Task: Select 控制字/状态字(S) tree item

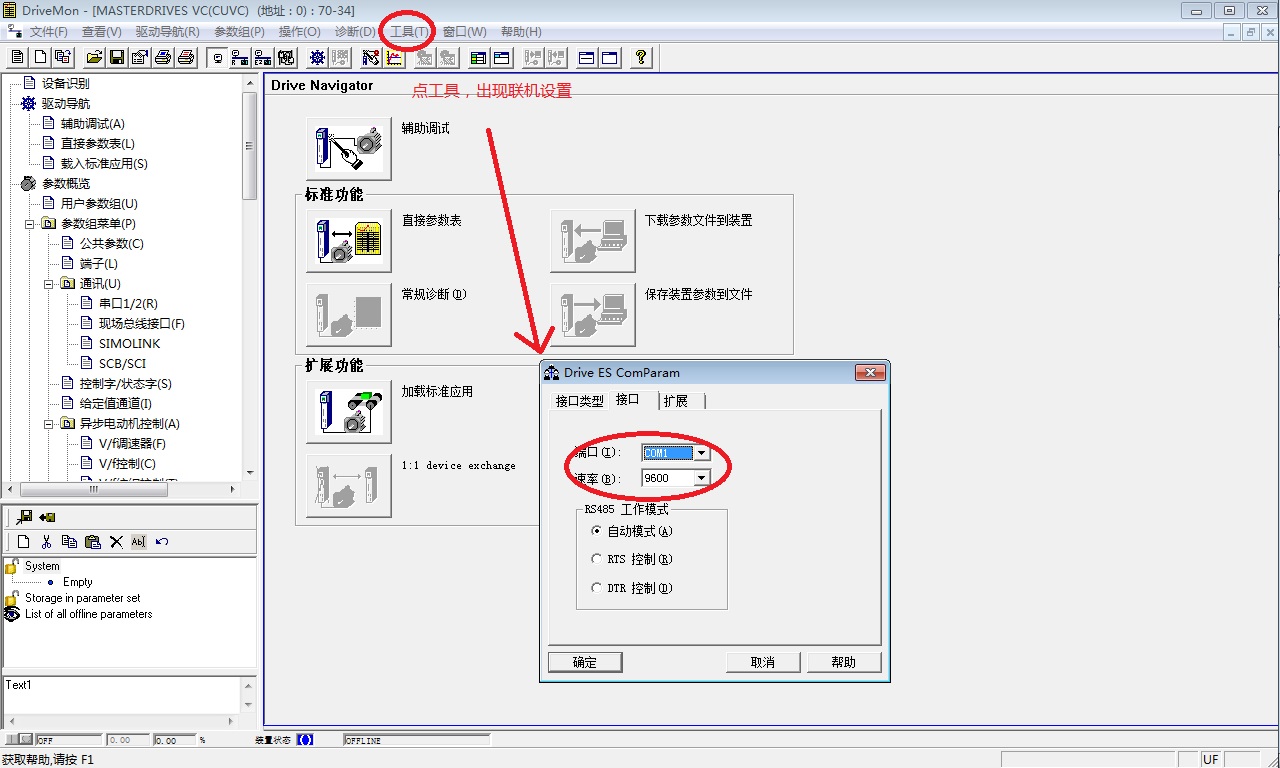Action: pos(126,384)
